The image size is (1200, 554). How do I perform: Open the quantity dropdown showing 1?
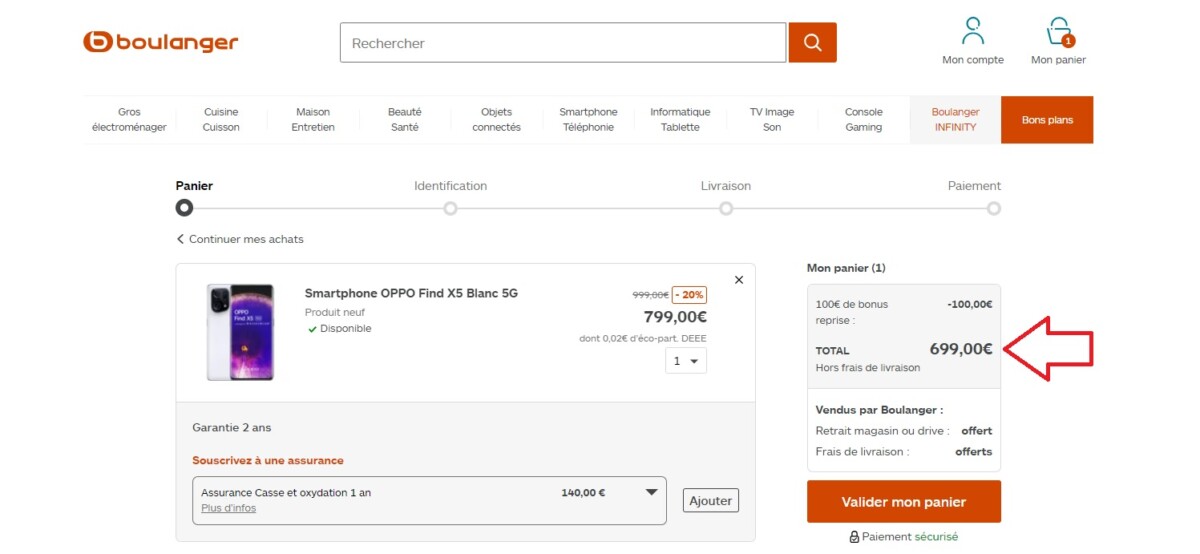(x=686, y=361)
